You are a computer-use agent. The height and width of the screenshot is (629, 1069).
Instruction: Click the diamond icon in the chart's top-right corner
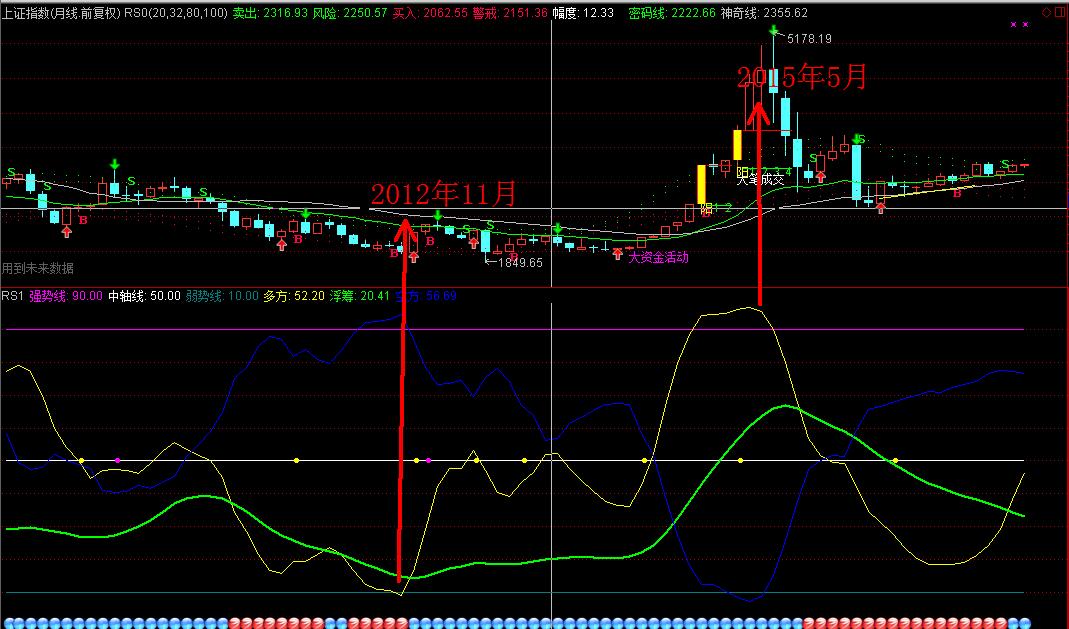coord(1047,13)
